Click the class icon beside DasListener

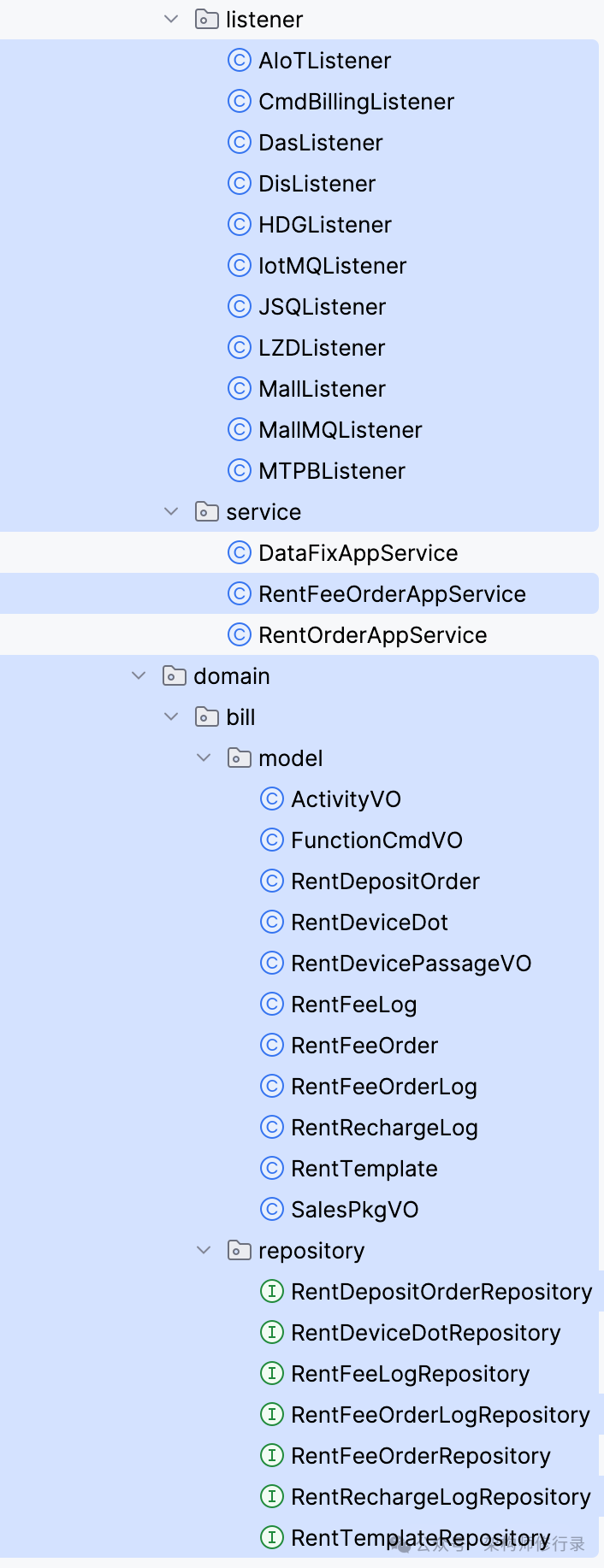(240, 142)
